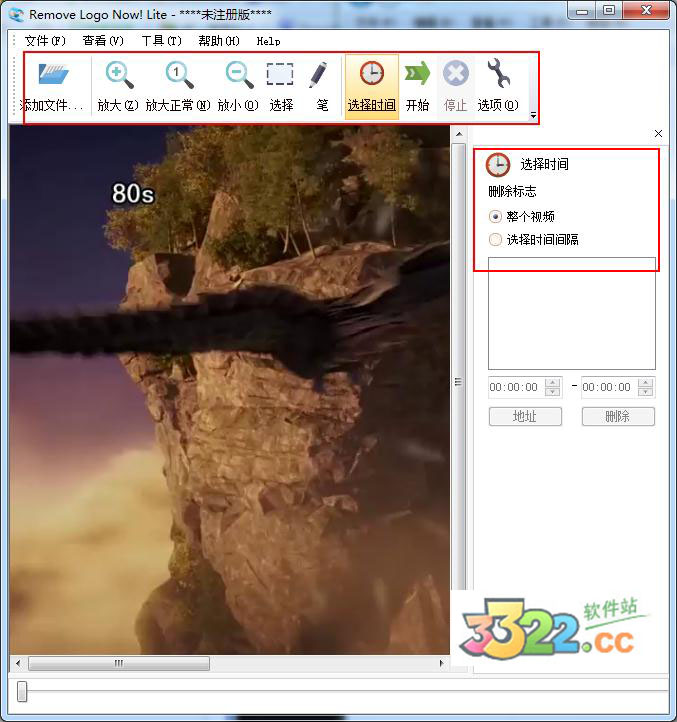Click the time interval list box

coord(572,313)
